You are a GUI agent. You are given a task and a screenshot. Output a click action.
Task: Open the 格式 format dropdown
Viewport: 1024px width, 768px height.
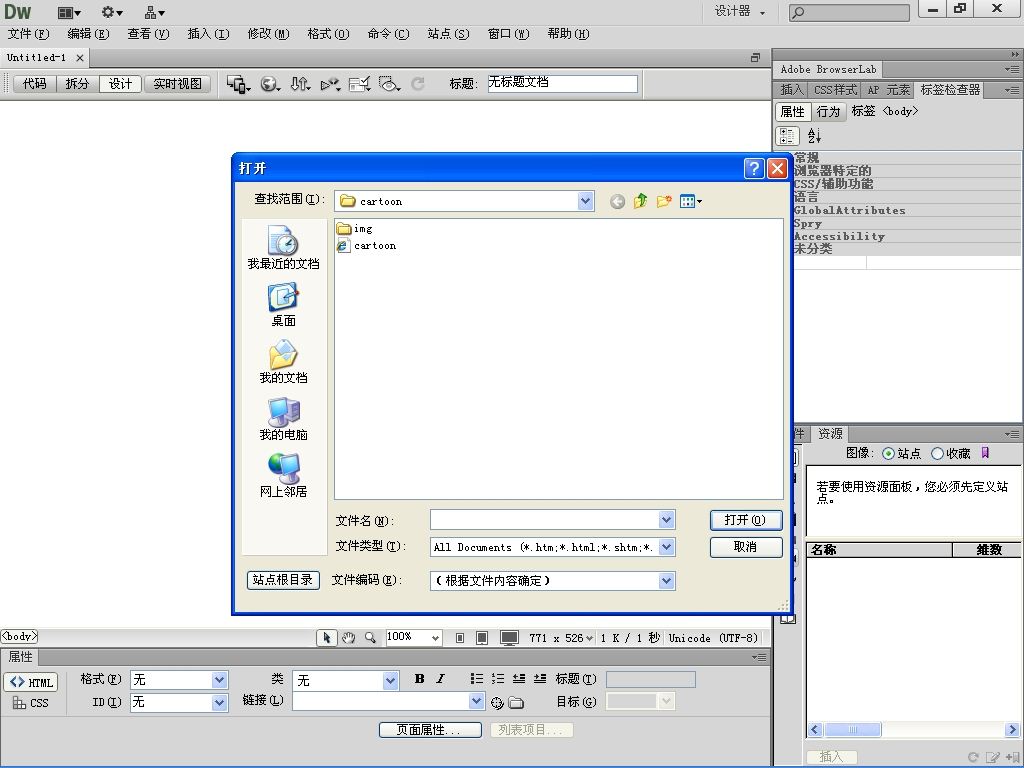219,680
